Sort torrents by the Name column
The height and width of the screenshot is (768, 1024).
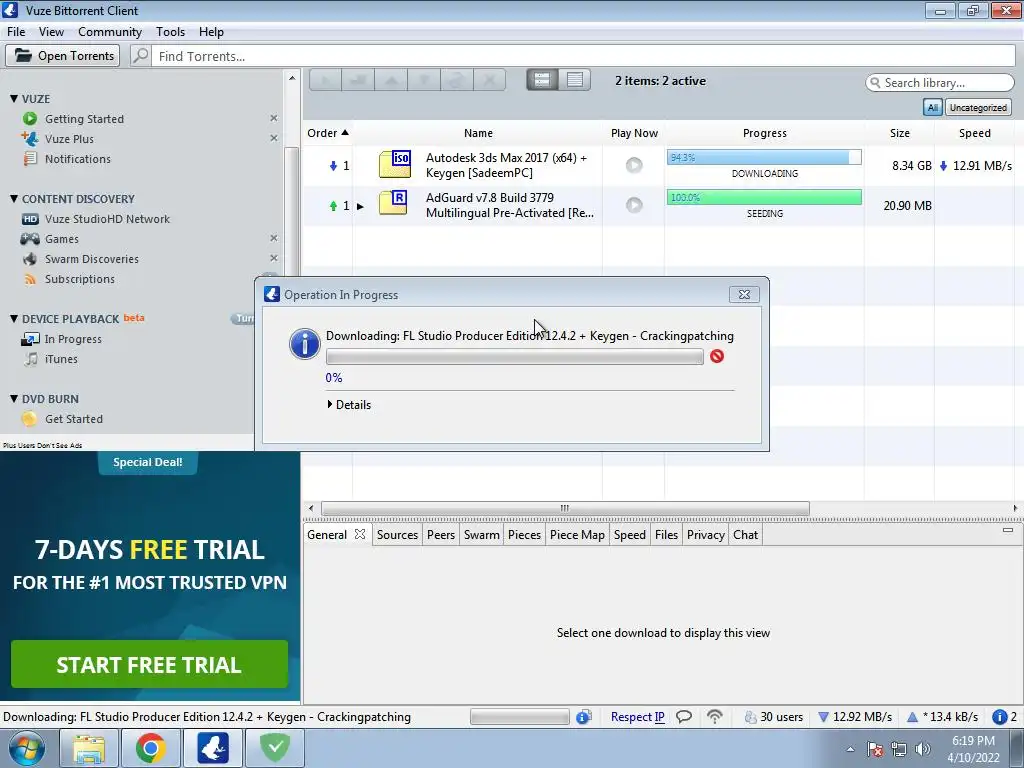(x=478, y=133)
